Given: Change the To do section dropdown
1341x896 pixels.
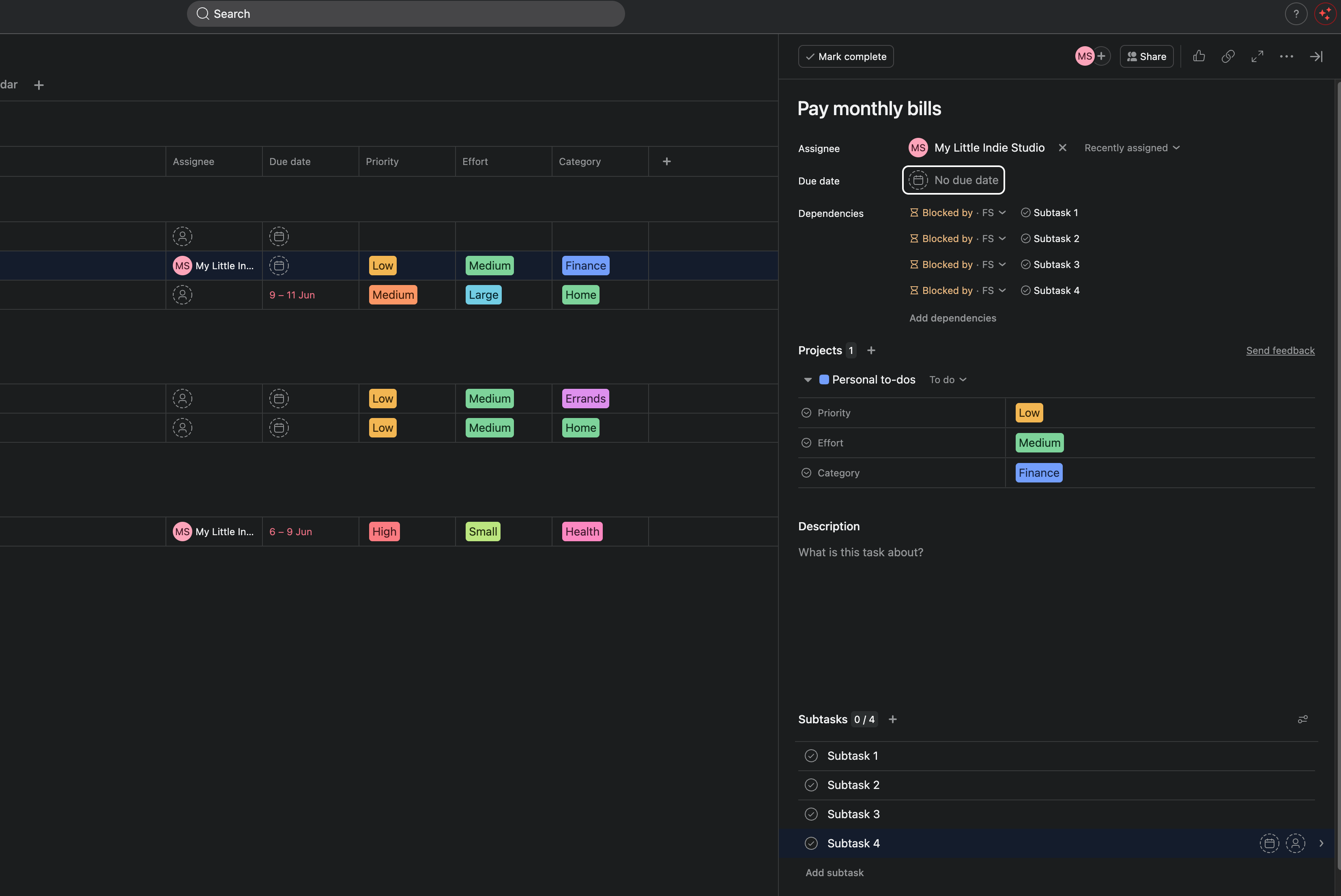Looking at the screenshot, I should (948, 379).
